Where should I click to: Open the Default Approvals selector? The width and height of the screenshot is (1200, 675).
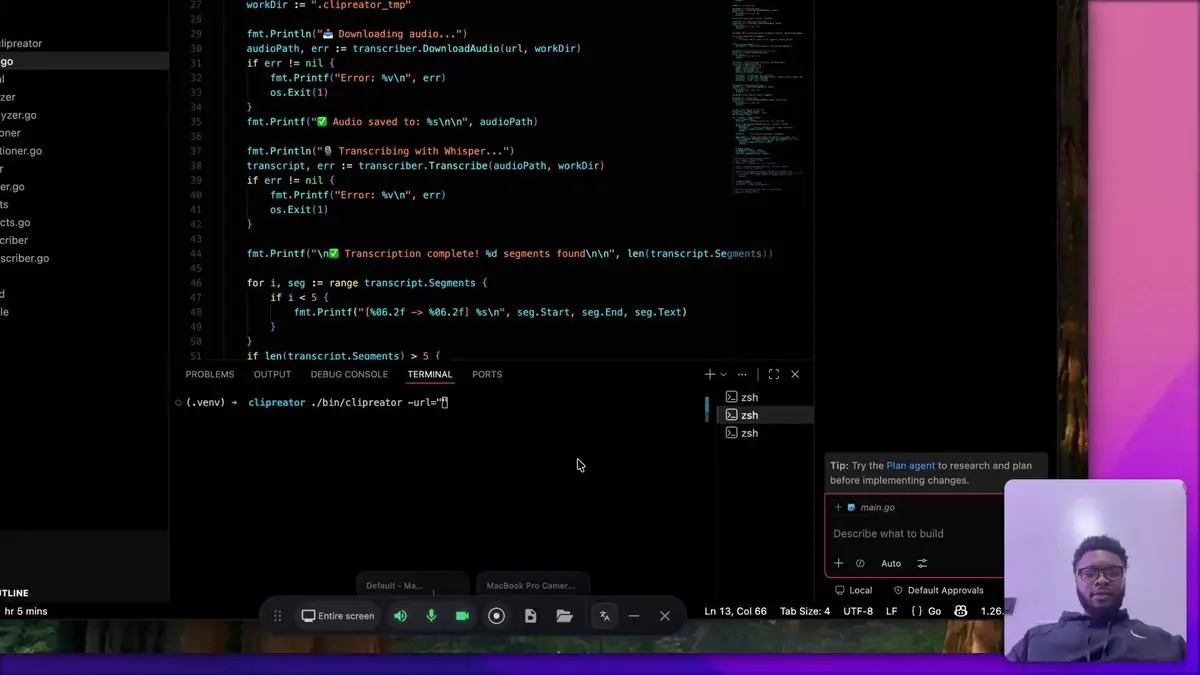click(x=938, y=591)
